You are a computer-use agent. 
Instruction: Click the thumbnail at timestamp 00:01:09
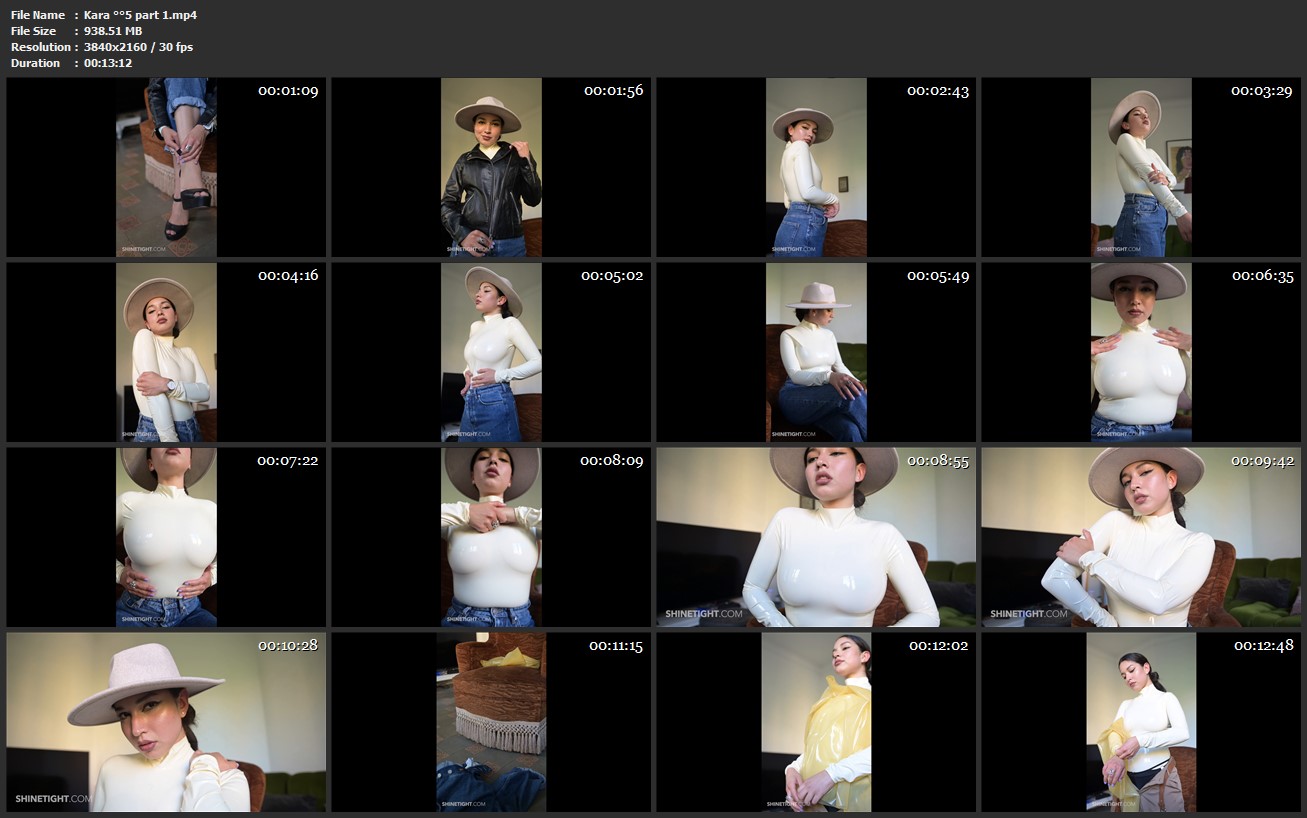point(166,168)
